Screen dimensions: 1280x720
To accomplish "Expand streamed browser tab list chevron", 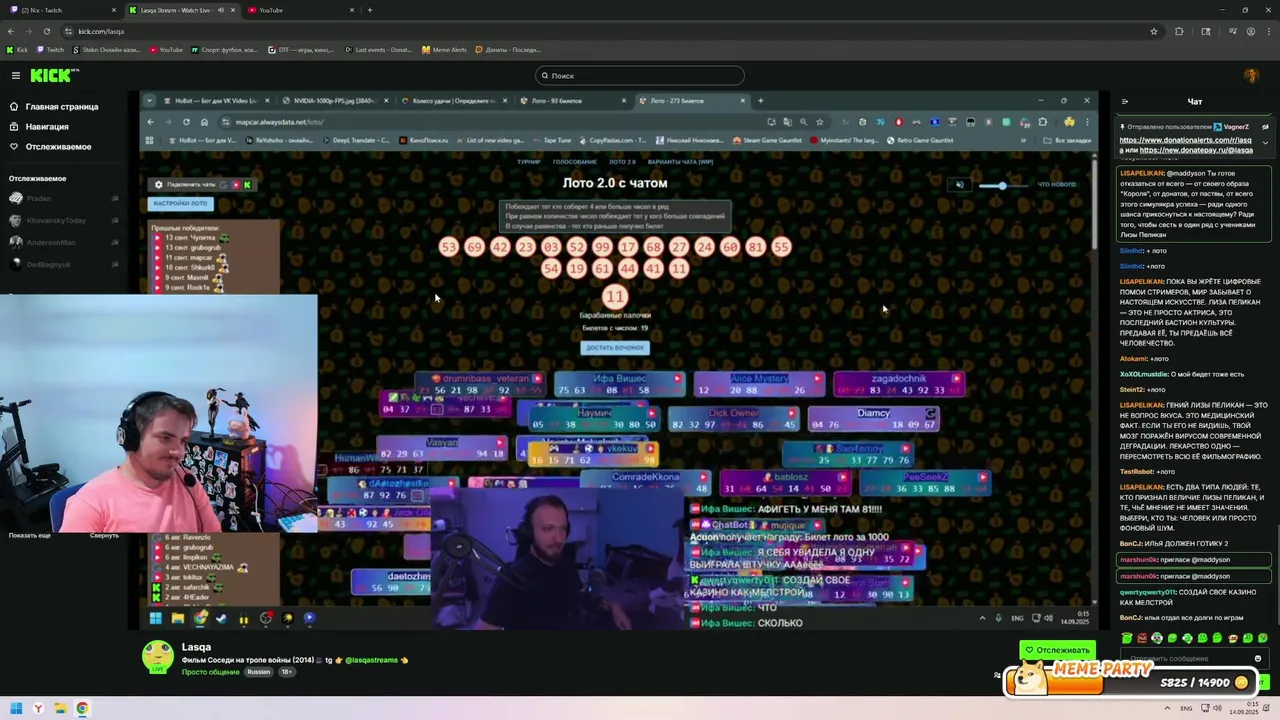I will [x=149, y=100].
